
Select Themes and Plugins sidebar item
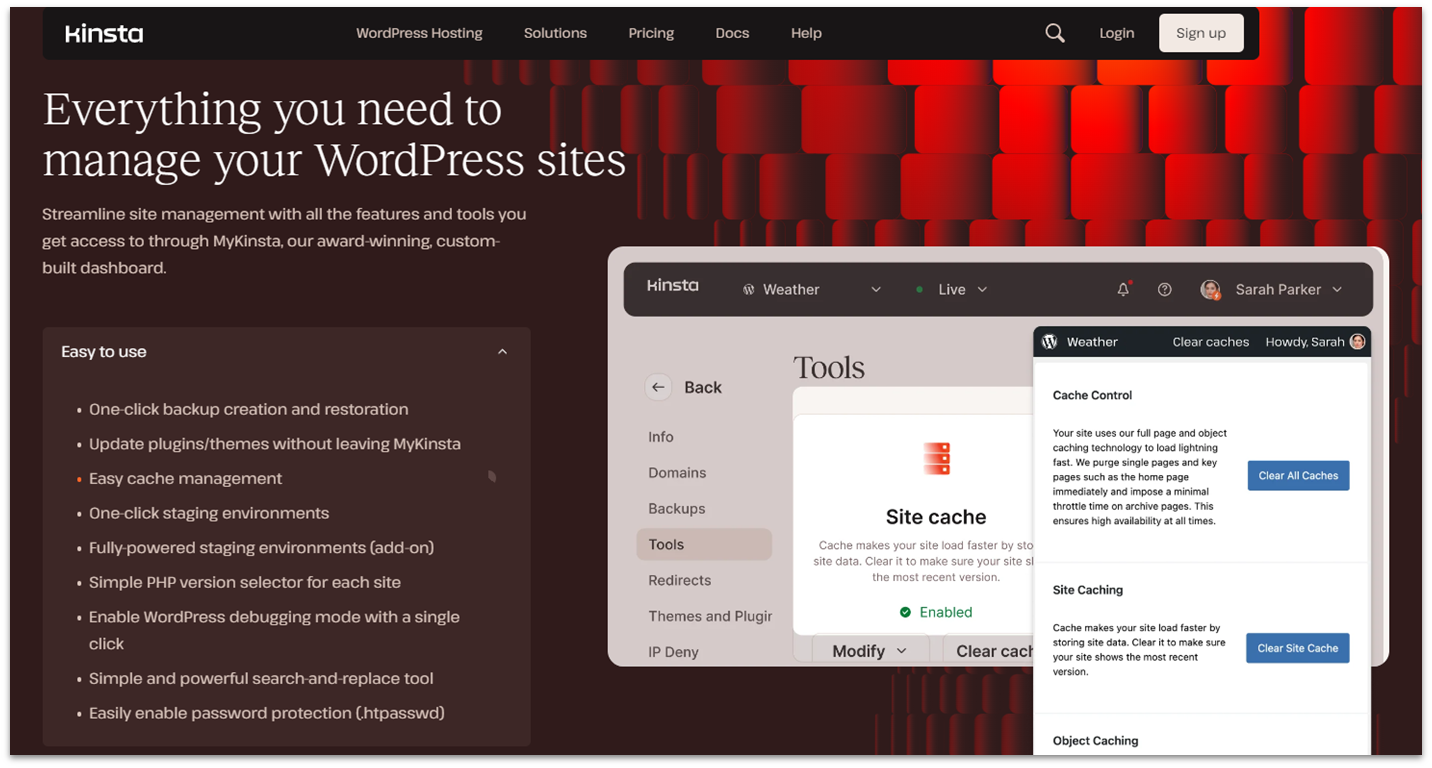point(710,616)
